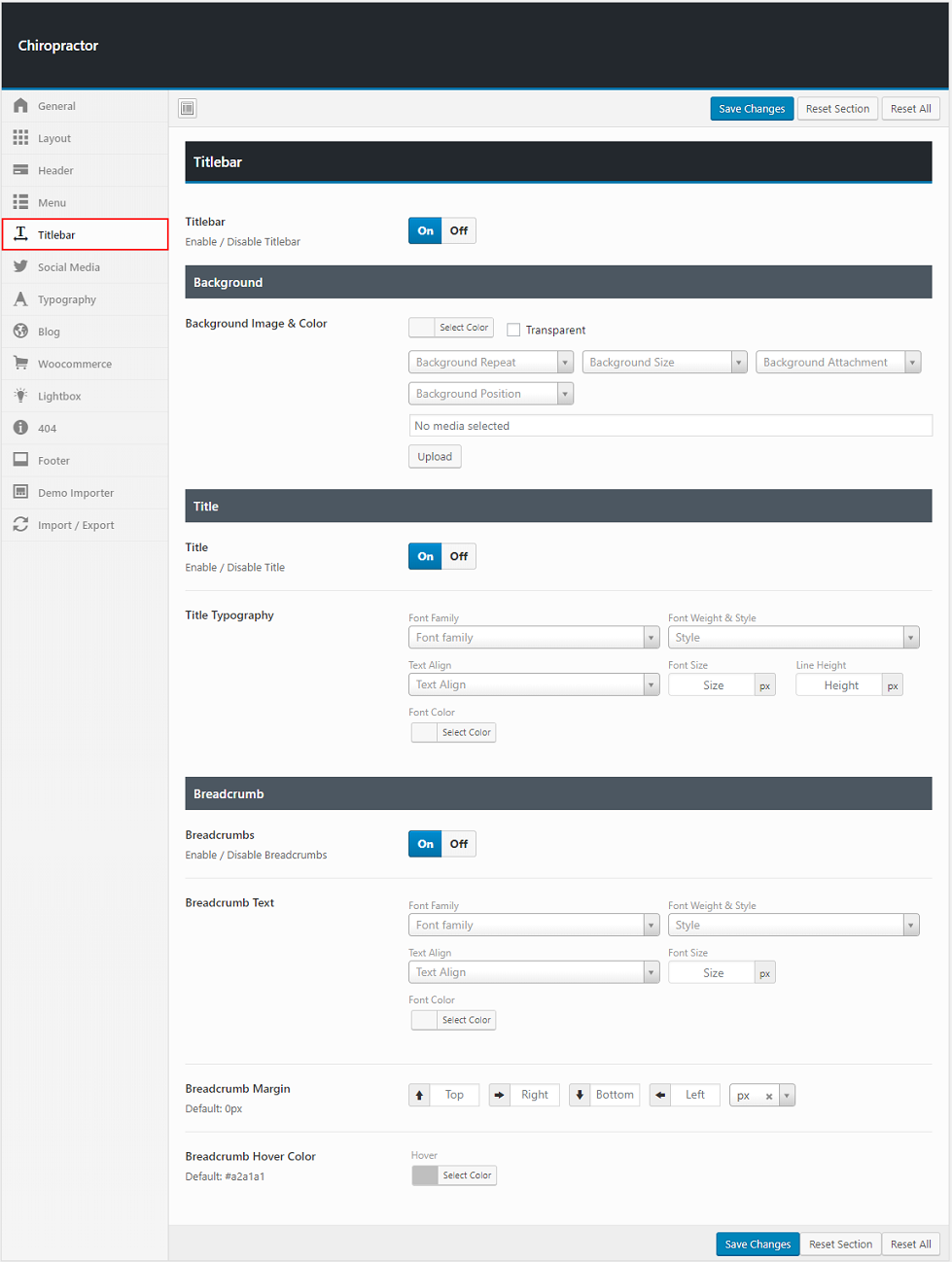Click the home icon beside General
Viewport: 952px width, 1262px height.
click(20, 106)
